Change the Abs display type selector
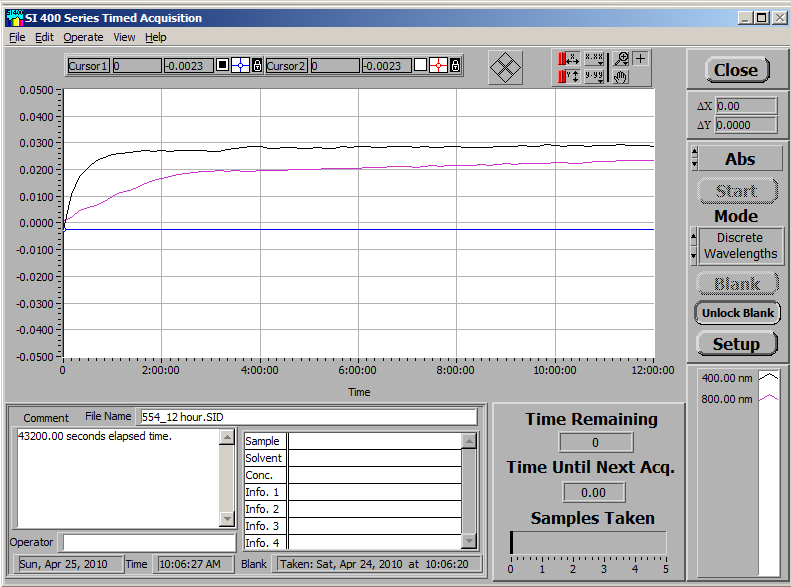 pos(695,159)
